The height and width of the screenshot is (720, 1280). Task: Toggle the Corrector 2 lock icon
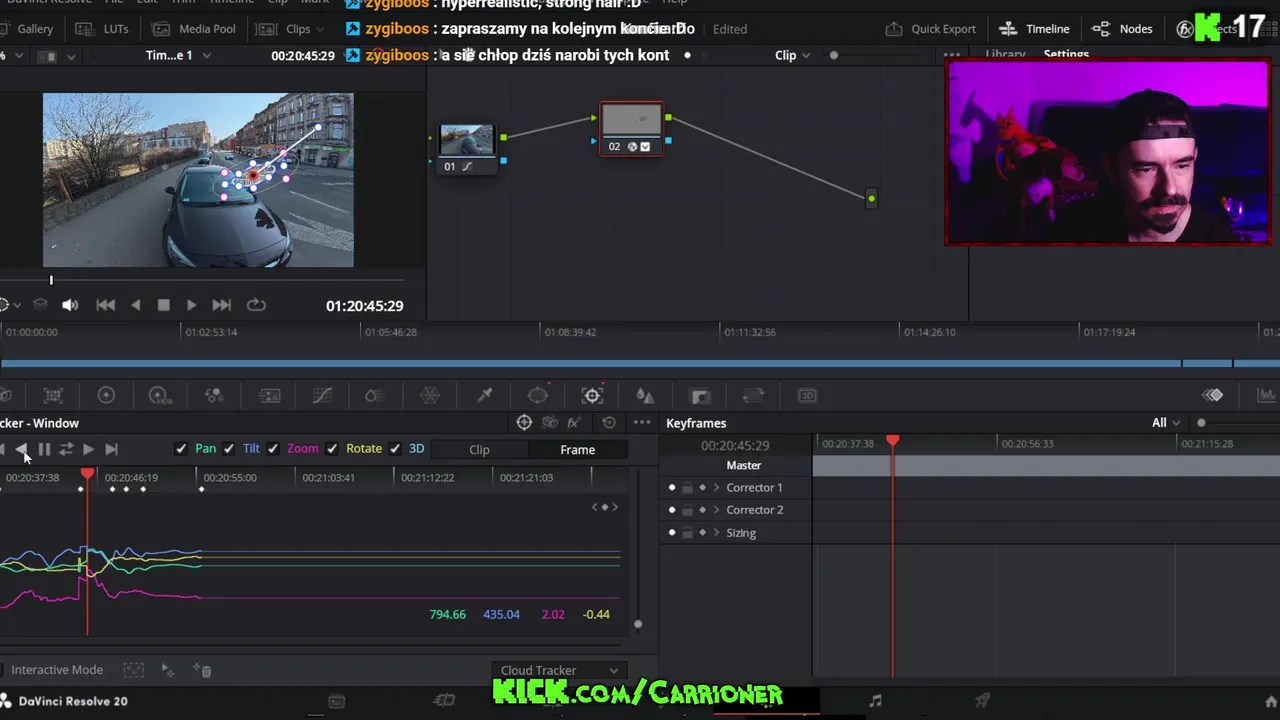point(687,510)
